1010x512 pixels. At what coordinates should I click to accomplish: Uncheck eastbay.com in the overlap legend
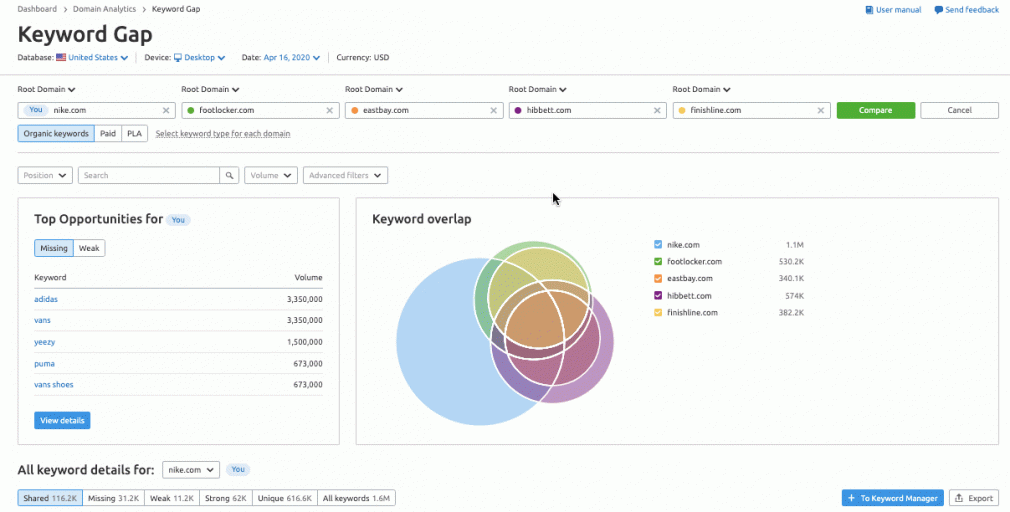tap(658, 278)
